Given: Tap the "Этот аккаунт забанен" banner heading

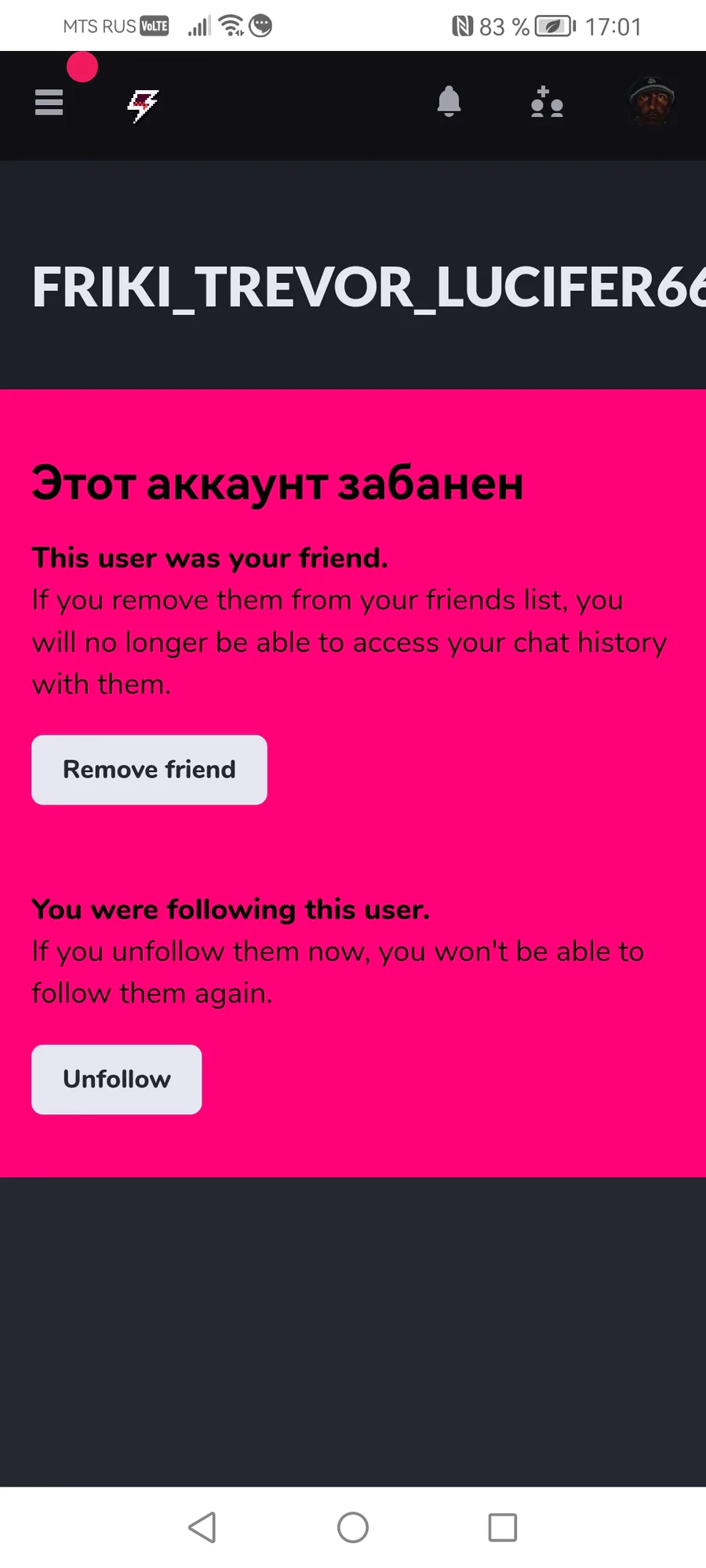Looking at the screenshot, I should [277, 484].
